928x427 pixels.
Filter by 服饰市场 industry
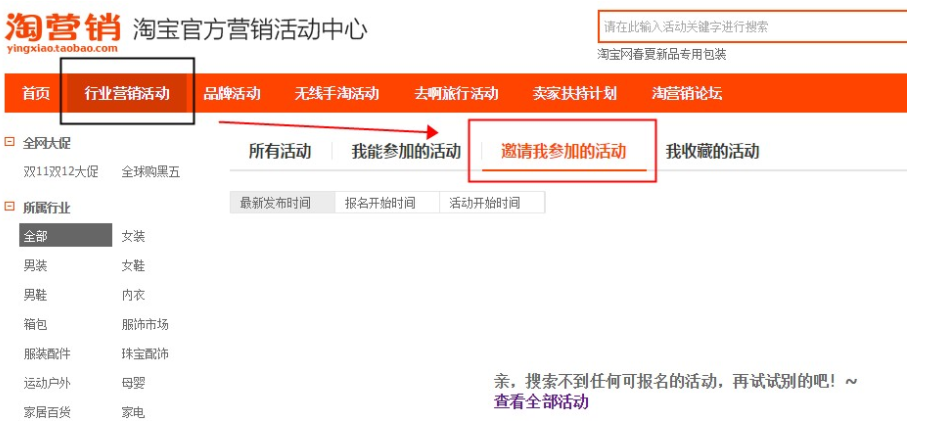pos(145,324)
